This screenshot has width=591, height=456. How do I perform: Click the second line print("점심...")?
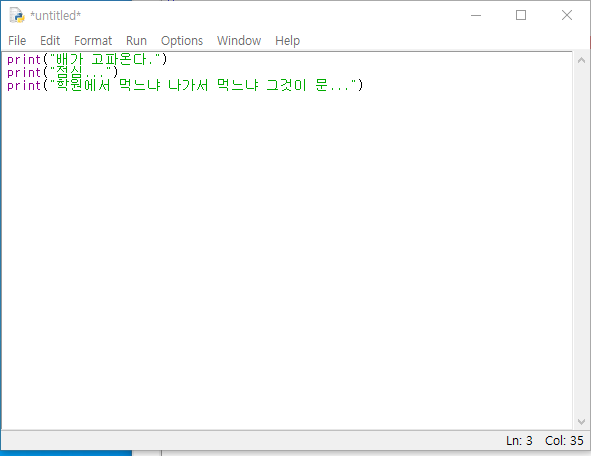63,72
